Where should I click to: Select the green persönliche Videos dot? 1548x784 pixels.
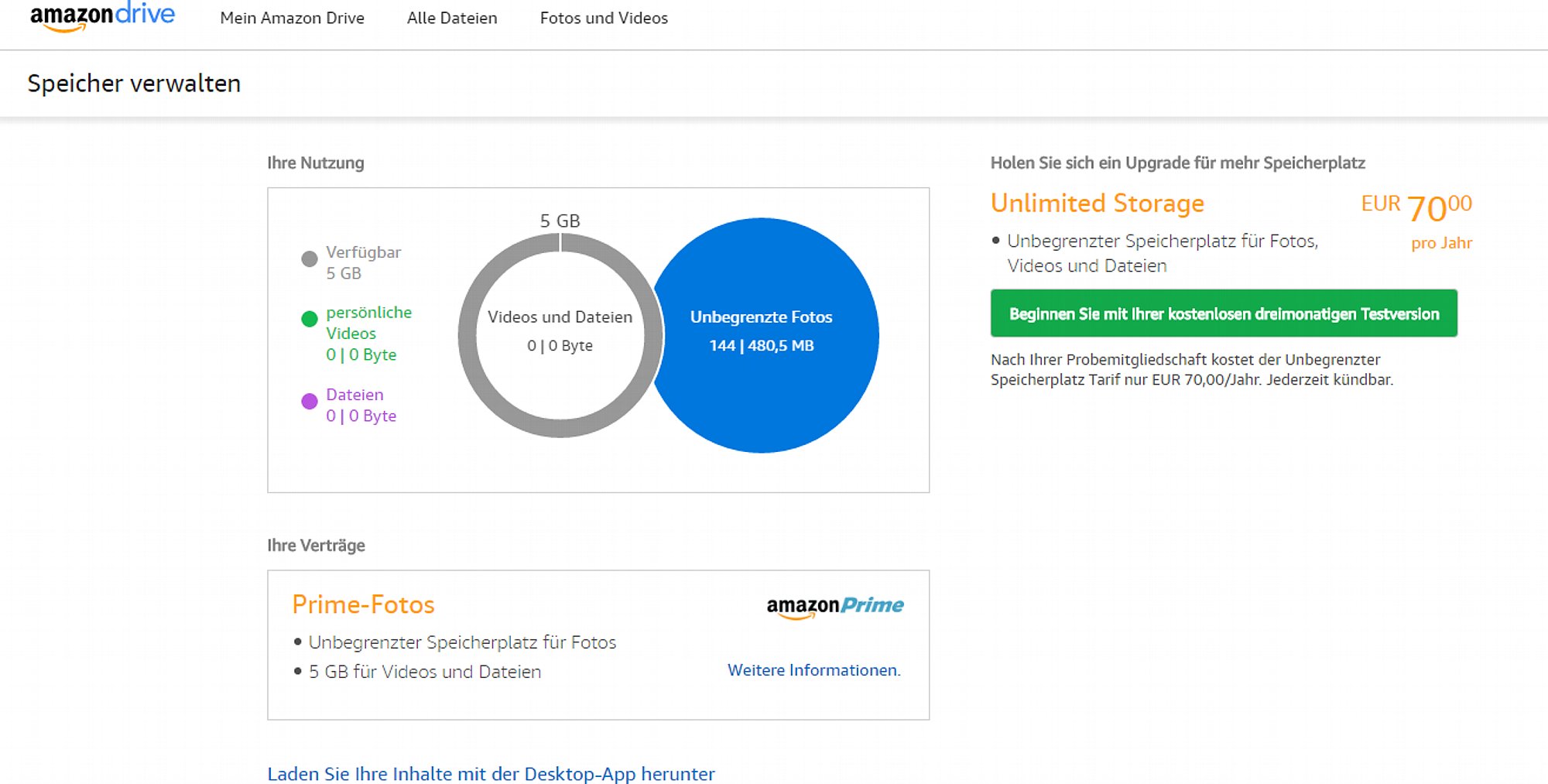310,319
